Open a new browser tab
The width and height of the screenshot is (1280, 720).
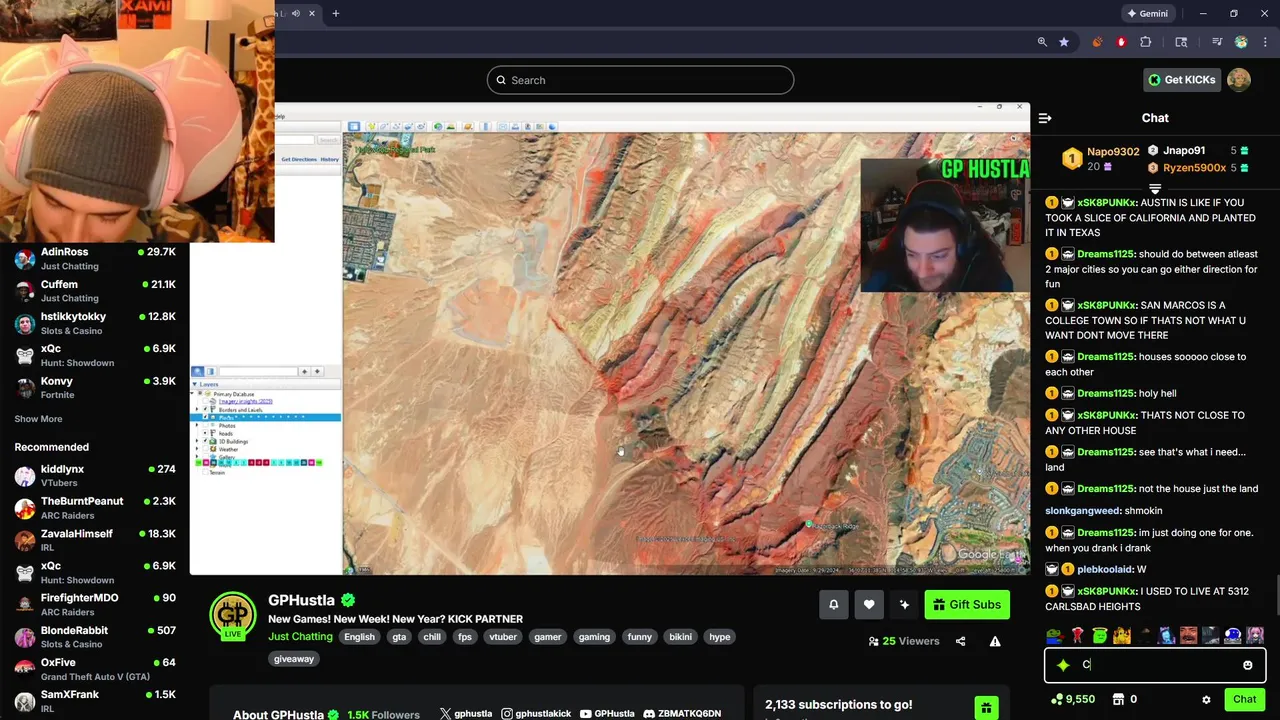[x=336, y=13]
